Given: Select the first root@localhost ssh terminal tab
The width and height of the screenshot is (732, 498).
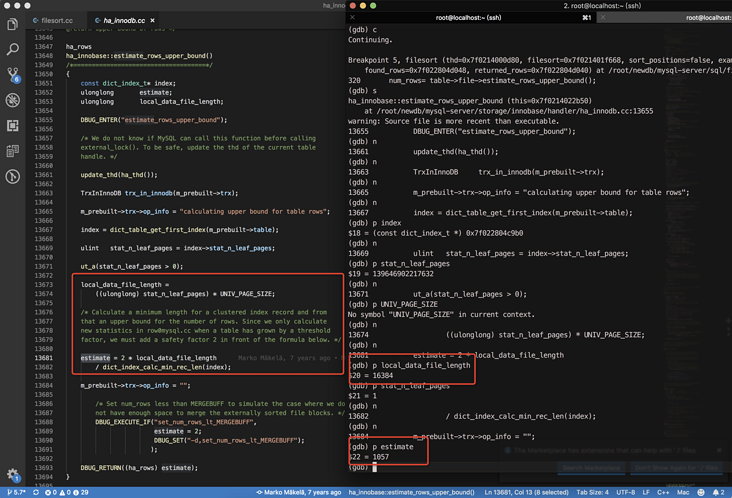Looking at the screenshot, I should [468, 17].
